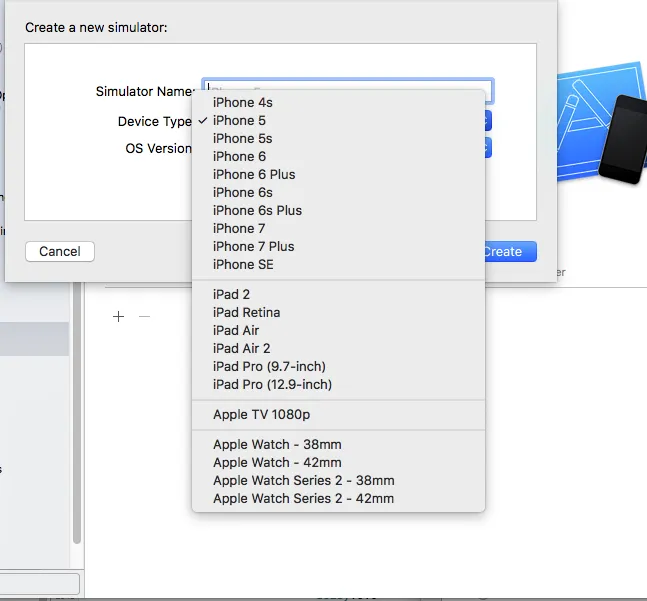Viewport: 647px width, 601px height.
Task: Open the OS Version popup arrows
Action: click(x=488, y=148)
